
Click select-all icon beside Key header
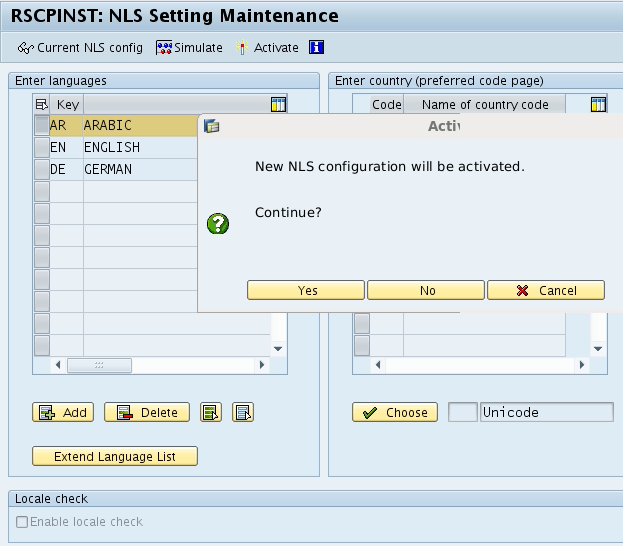(41, 105)
